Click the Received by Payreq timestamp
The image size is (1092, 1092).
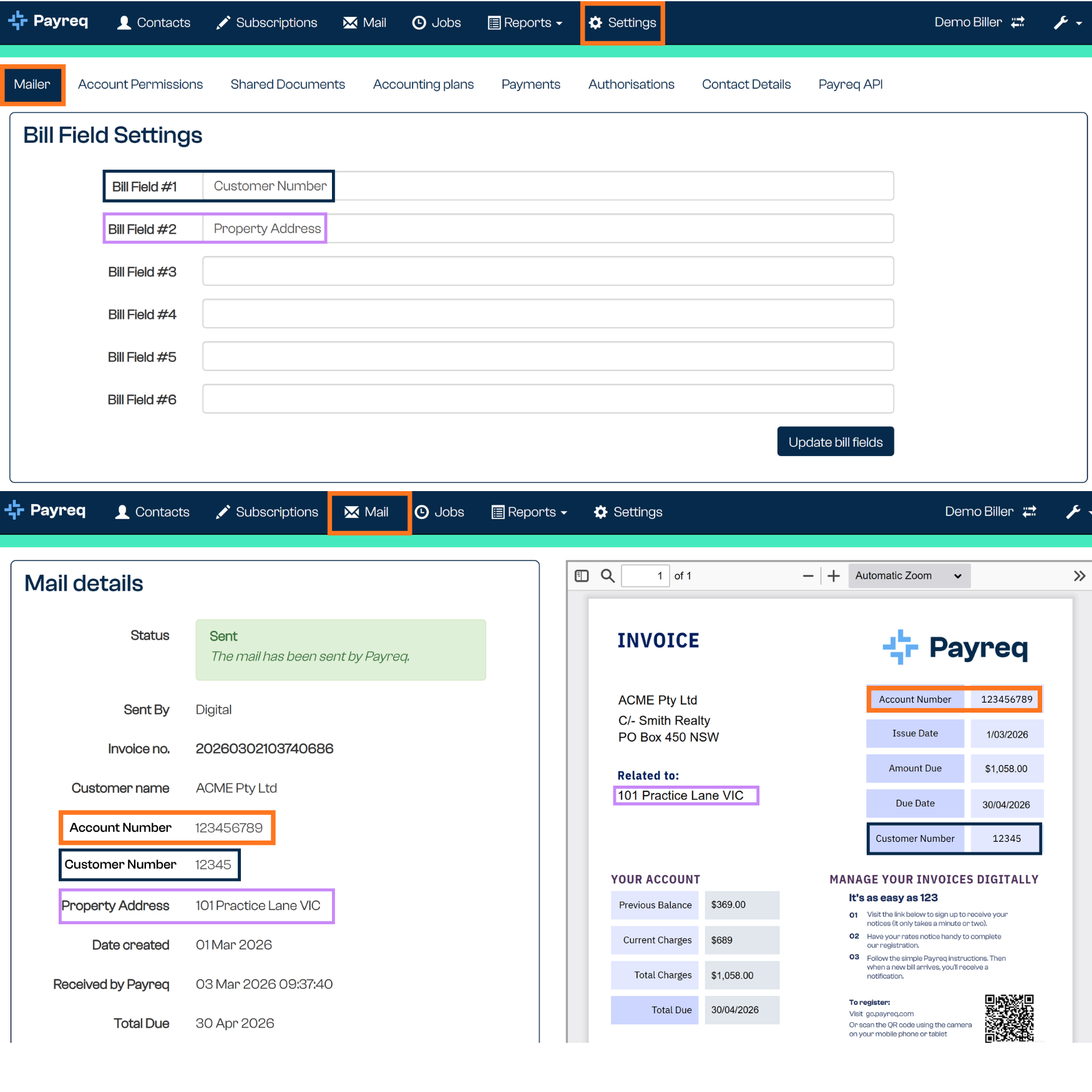coord(265,985)
